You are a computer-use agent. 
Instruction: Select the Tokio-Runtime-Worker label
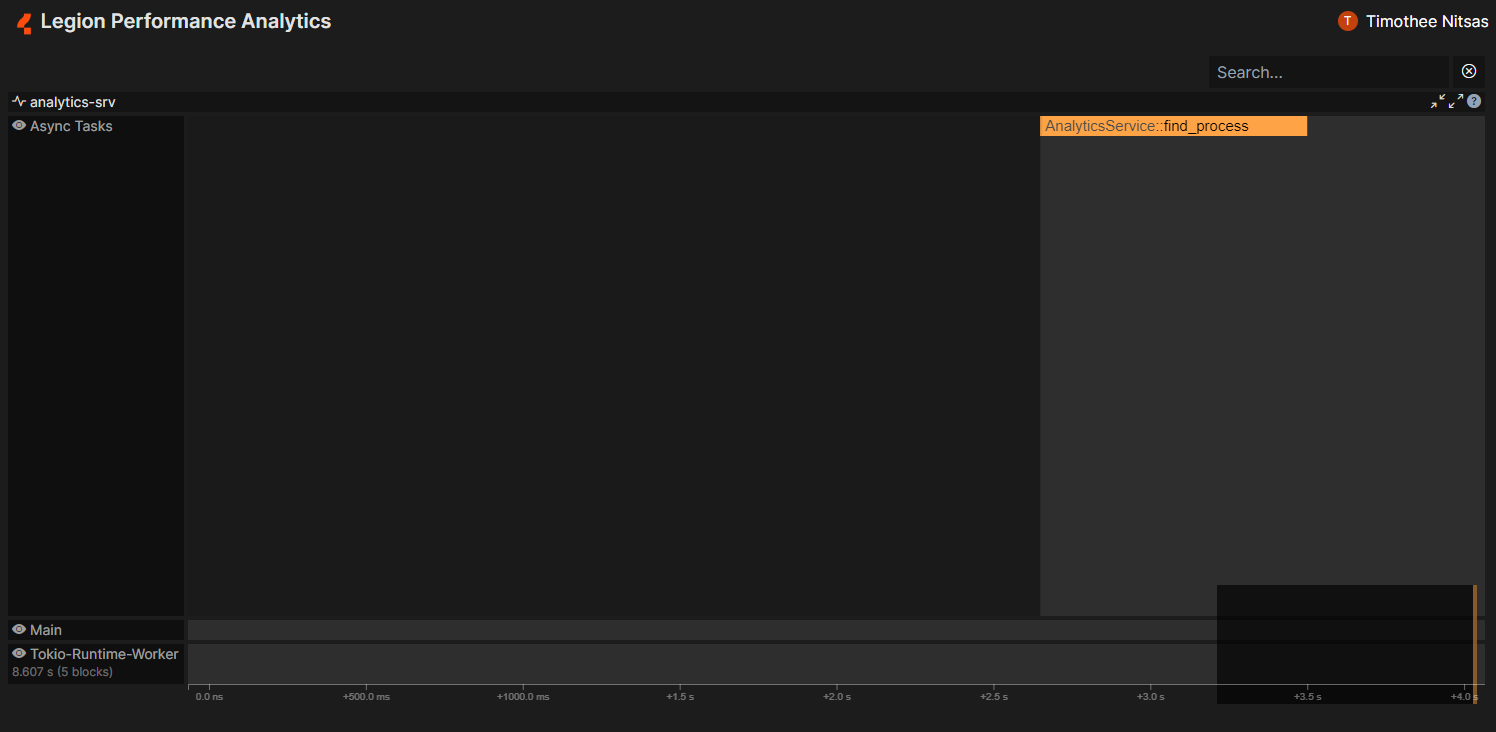pos(104,654)
